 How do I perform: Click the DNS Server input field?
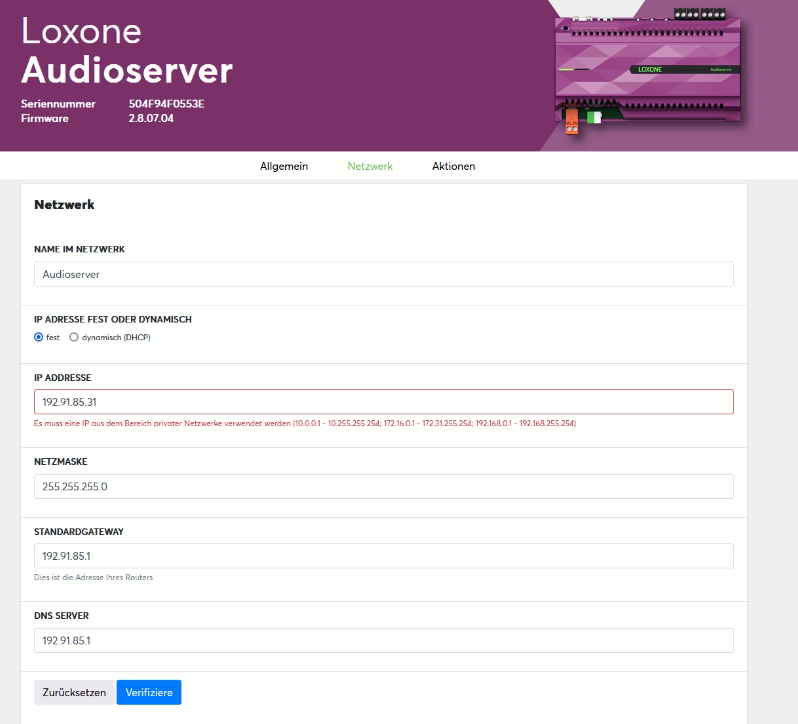384,641
